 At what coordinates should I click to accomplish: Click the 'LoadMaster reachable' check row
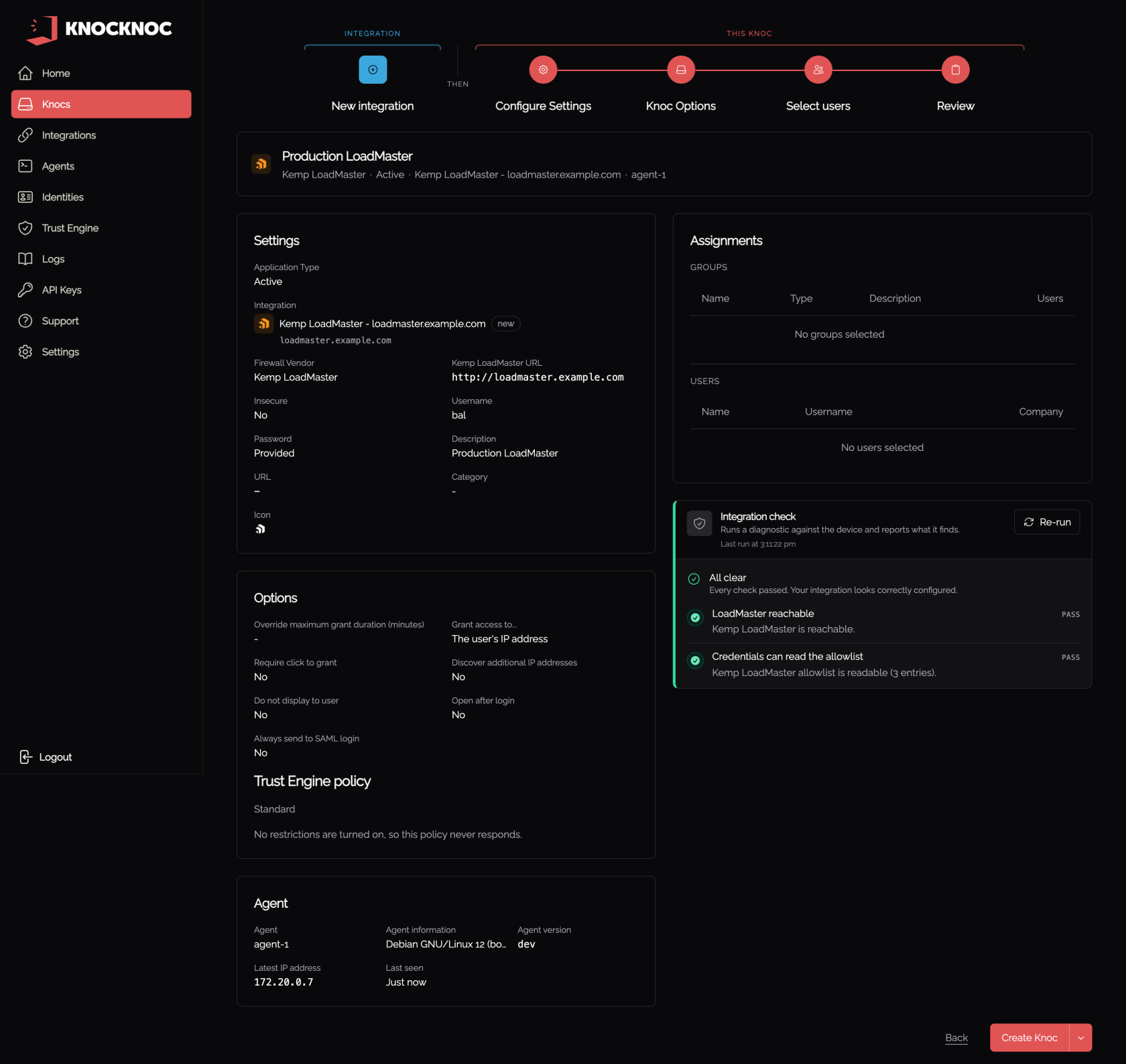(883, 622)
